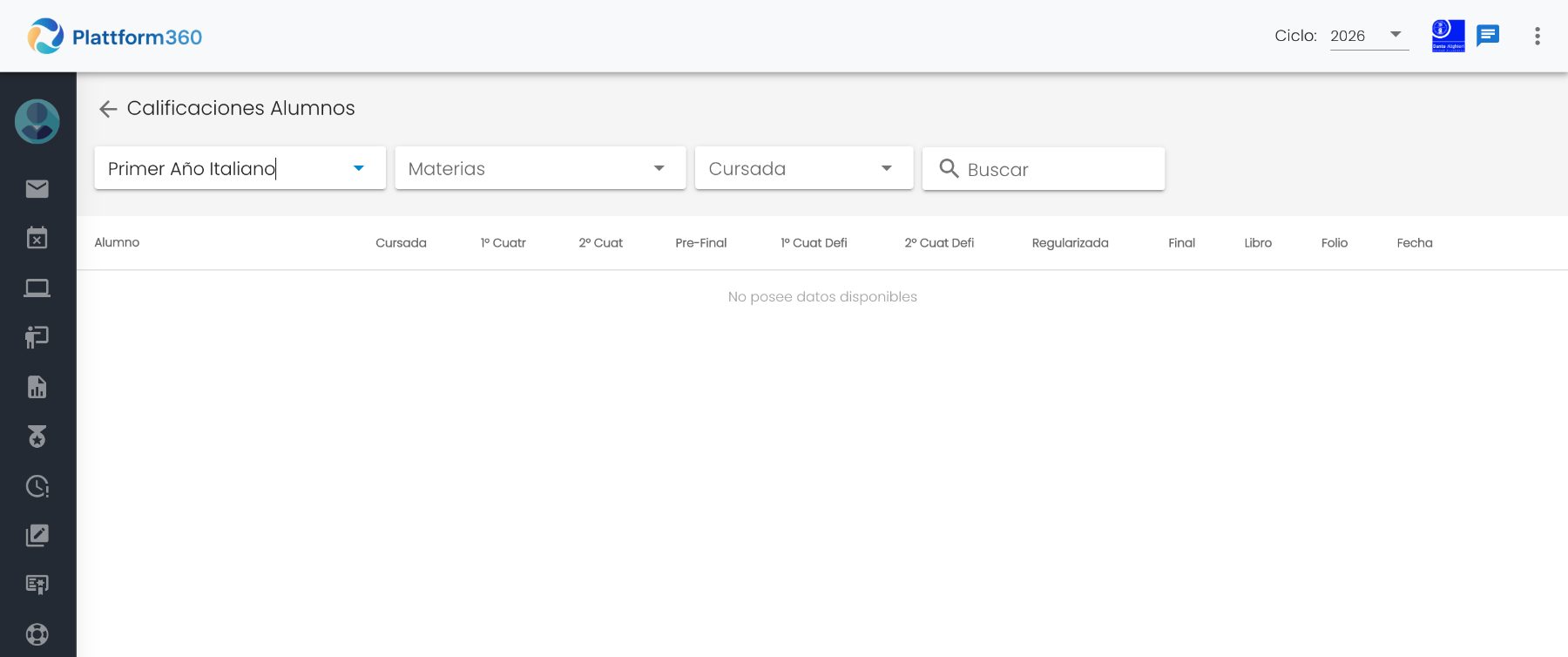Click the Final column header

click(x=1182, y=243)
